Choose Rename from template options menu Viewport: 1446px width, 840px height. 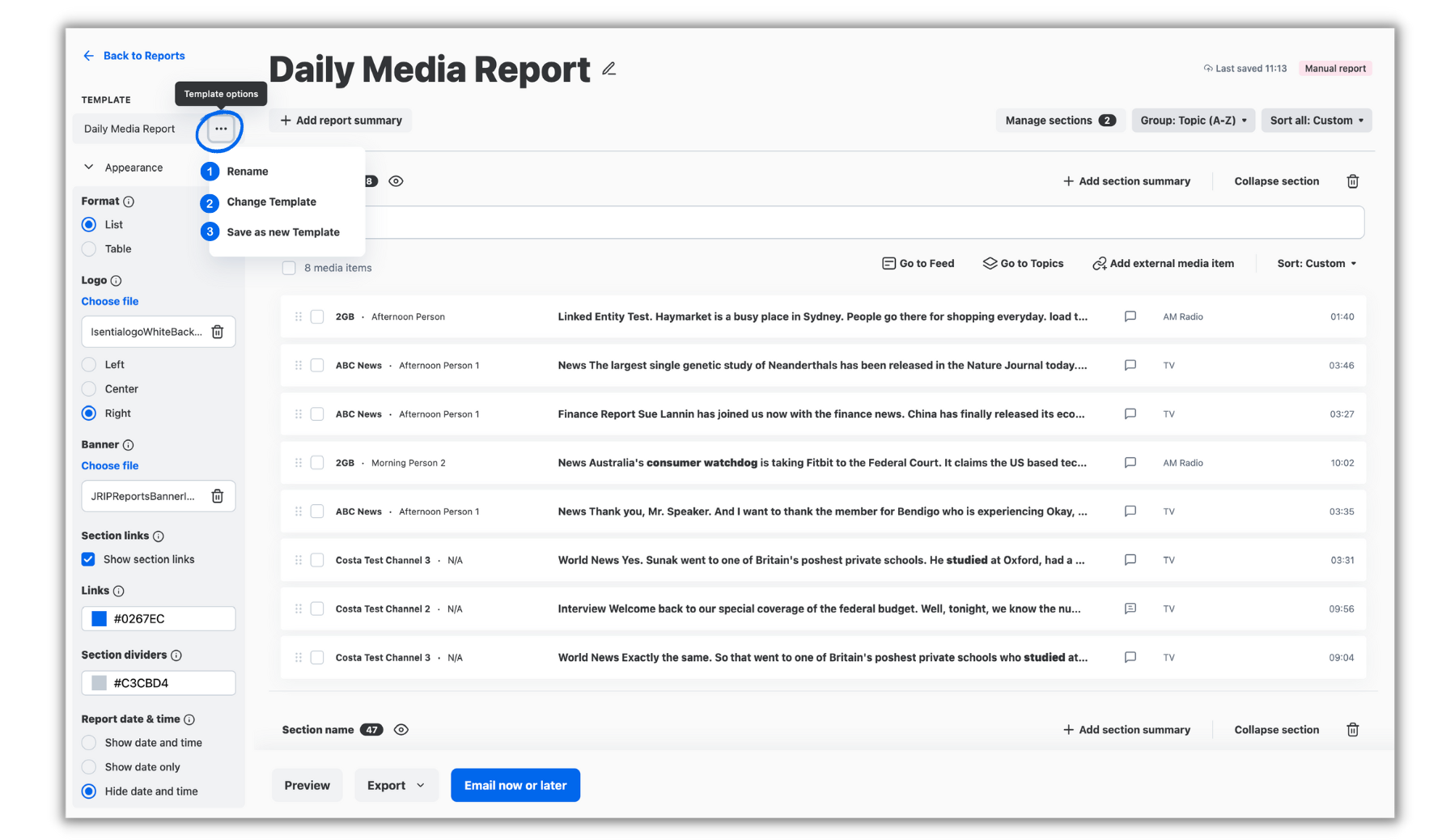coord(248,172)
